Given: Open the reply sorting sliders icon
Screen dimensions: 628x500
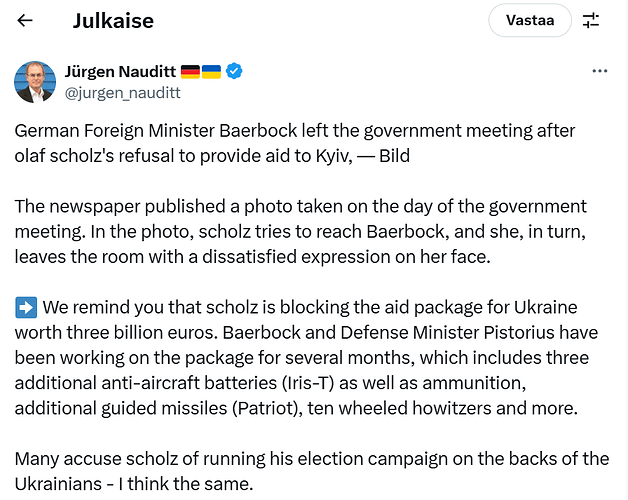Looking at the screenshot, I should tap(591, 20).
